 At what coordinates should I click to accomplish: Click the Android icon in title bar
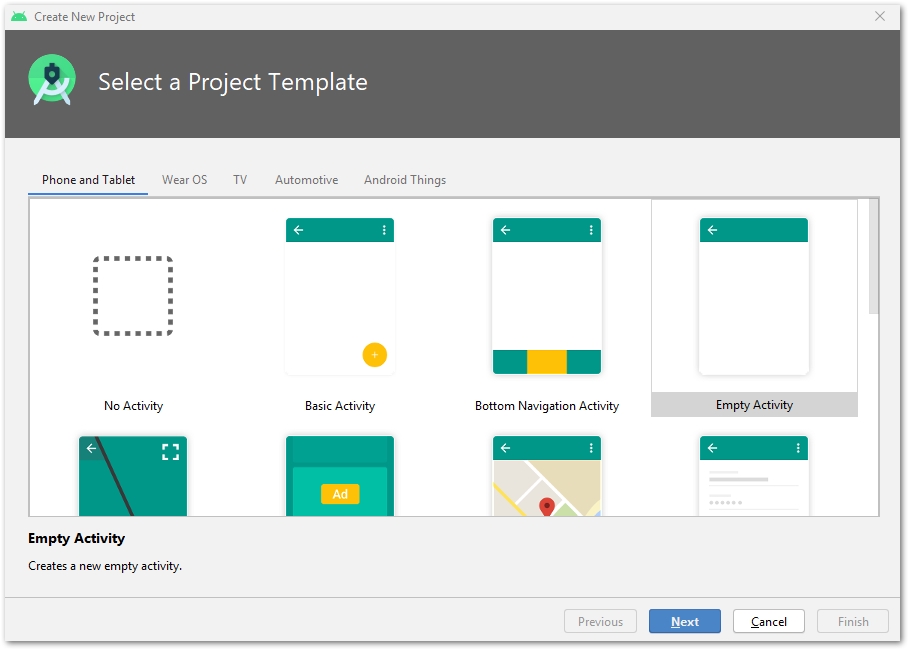pyautogui.click(x=19, y=17)
